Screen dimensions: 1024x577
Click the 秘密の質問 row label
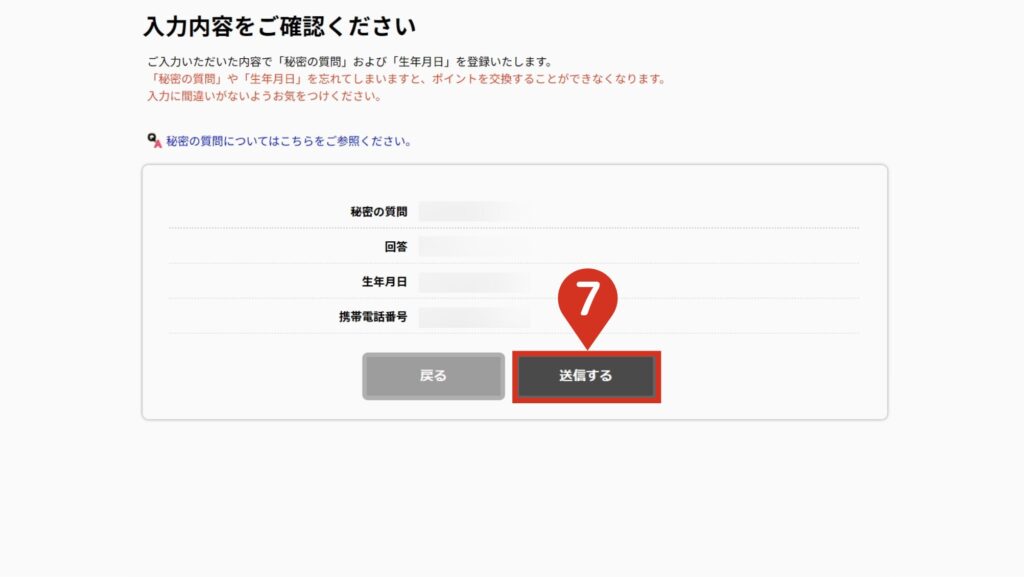pos(379,211)
